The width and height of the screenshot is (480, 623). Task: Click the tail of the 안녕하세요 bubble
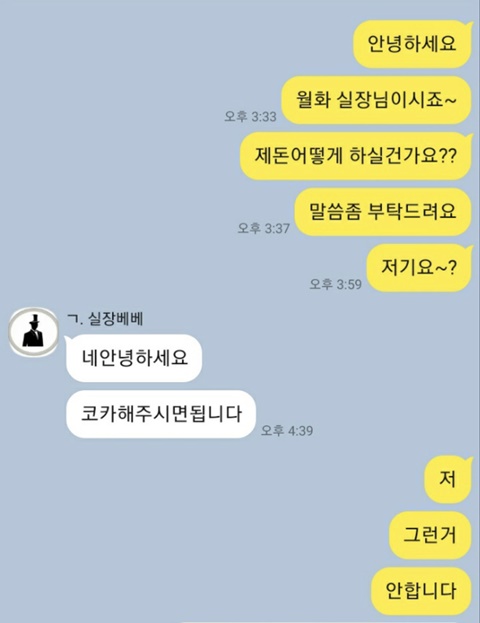[470, 26]
